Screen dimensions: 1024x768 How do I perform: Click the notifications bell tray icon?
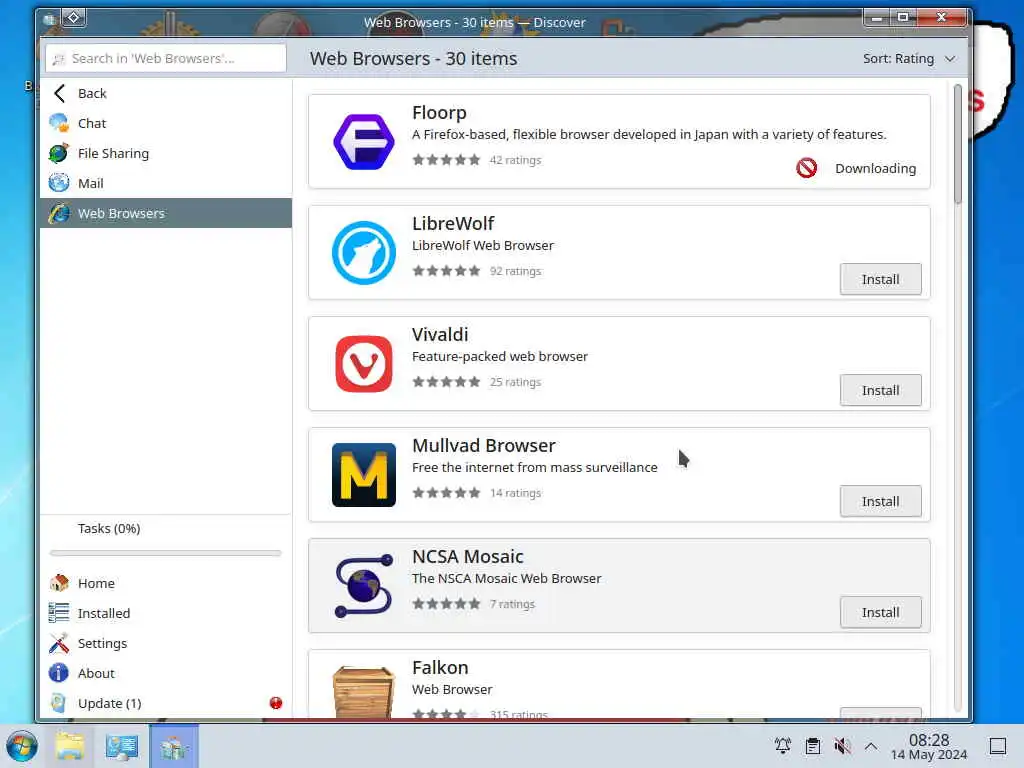pos(782,745)
